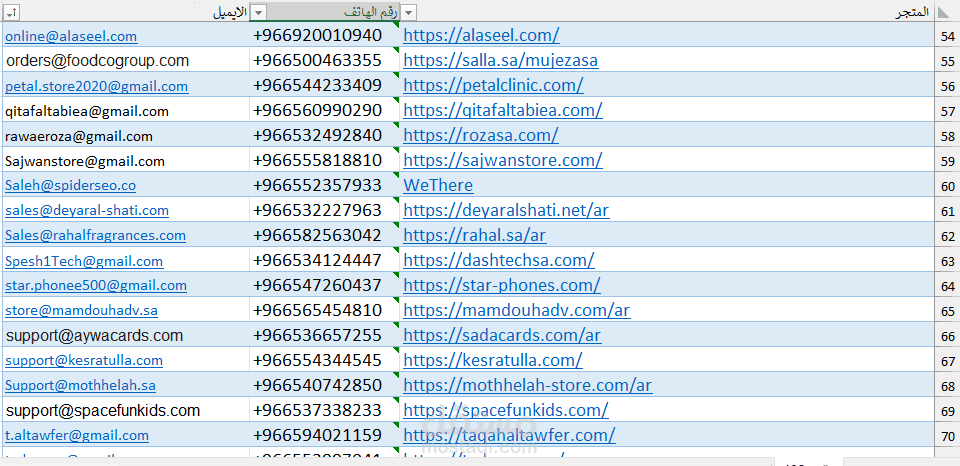
Task: Follow the https://kesratulla.com/ store link
Action: click(x=493, y=360)
